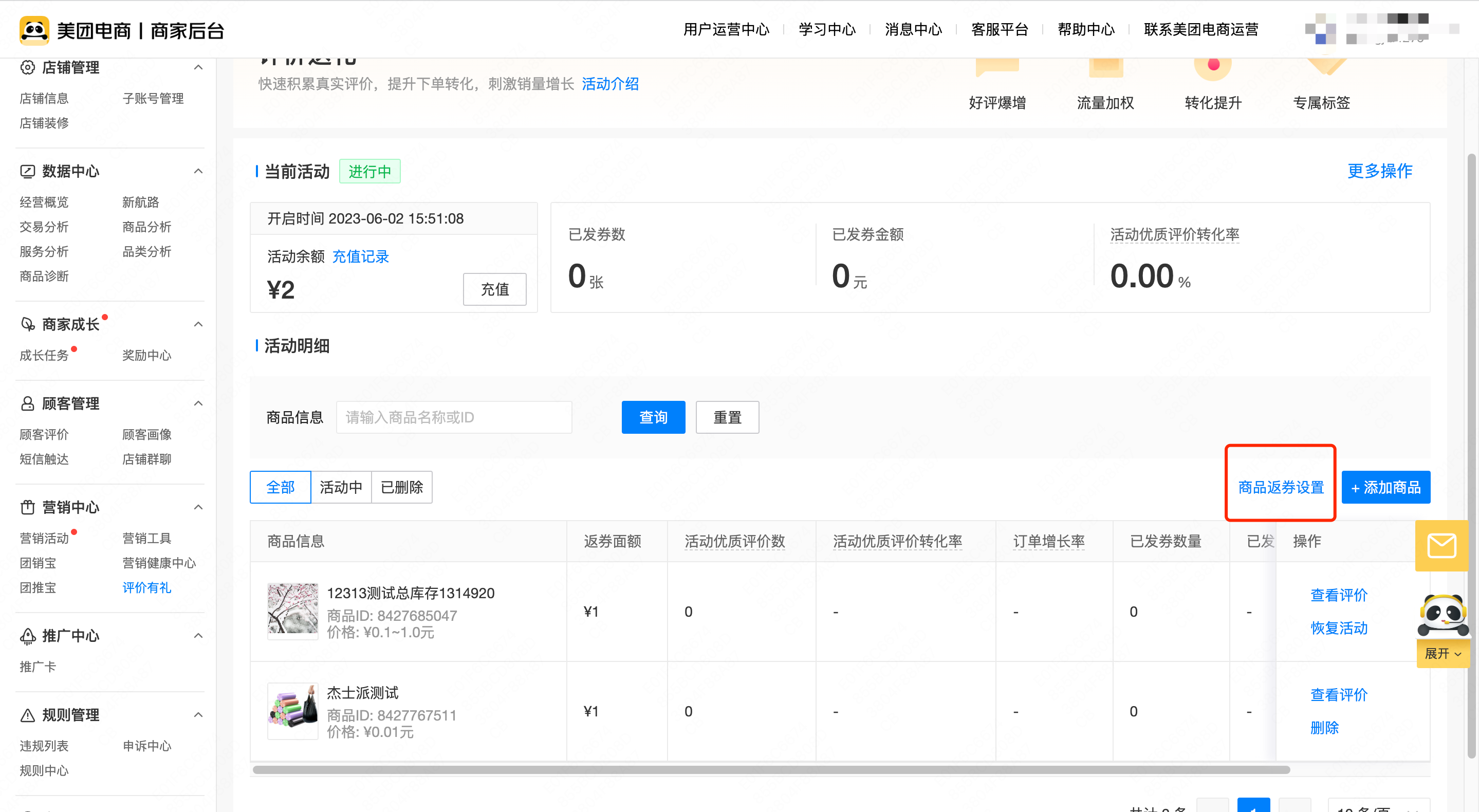Open the 充值记录 link
Screen dimensions: 1479x812
[360, 256]
